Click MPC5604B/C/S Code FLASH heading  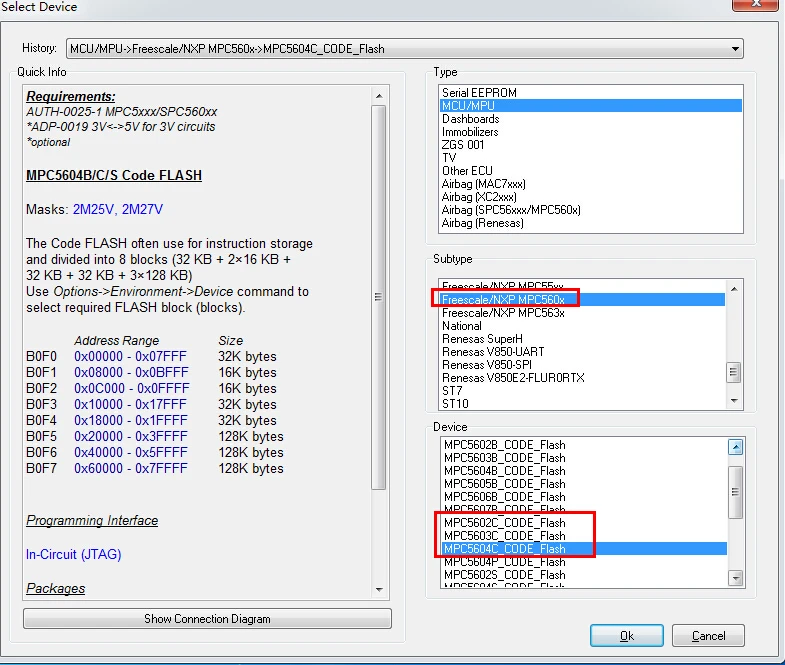pos(114,175)
